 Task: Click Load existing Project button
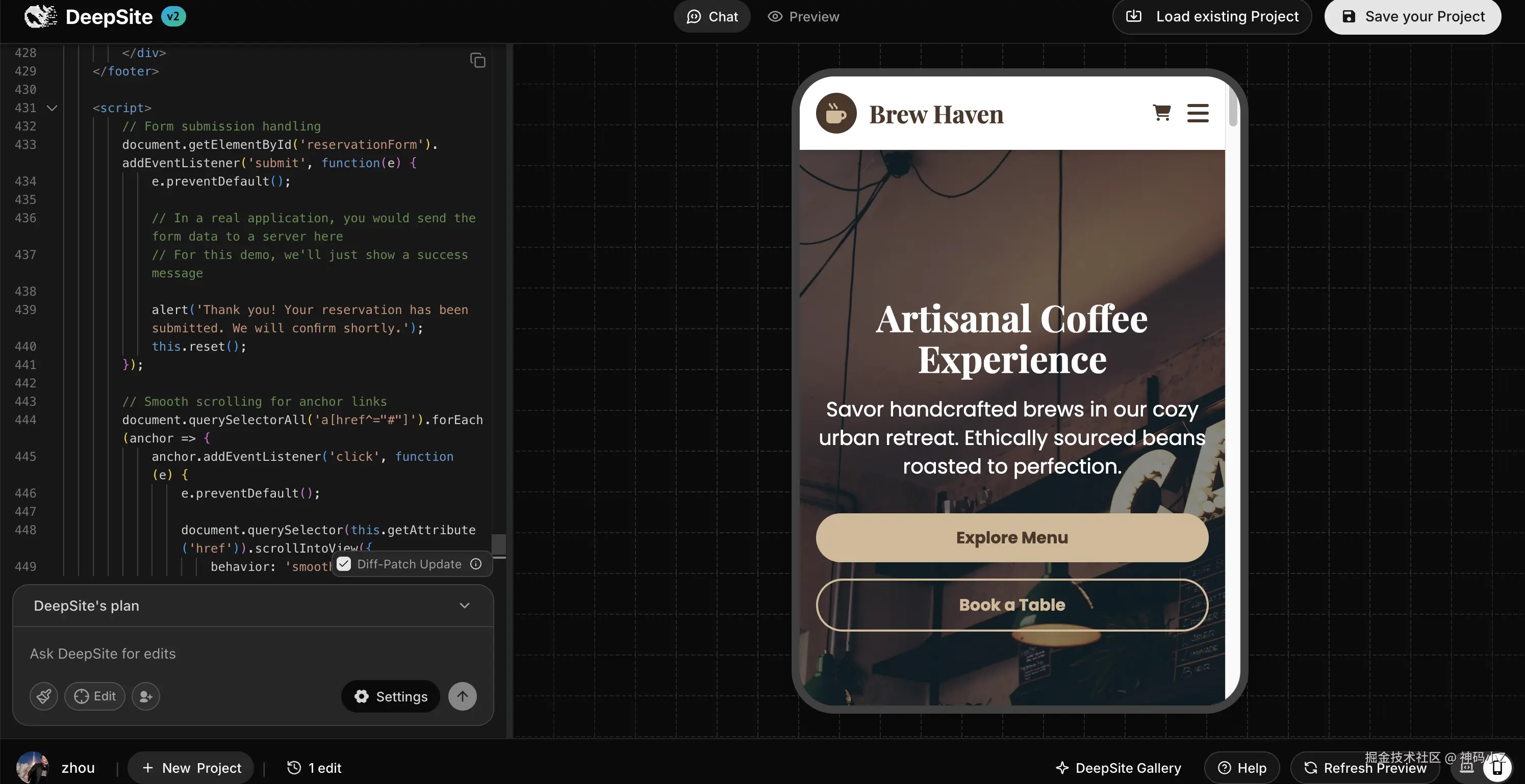tap(1212, 17)
